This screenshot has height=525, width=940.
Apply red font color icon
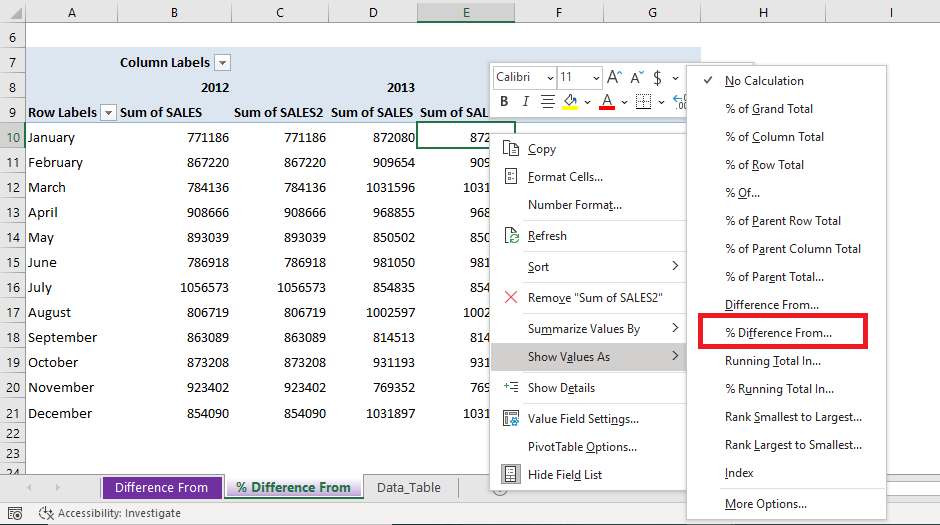(x=607, y=102)
